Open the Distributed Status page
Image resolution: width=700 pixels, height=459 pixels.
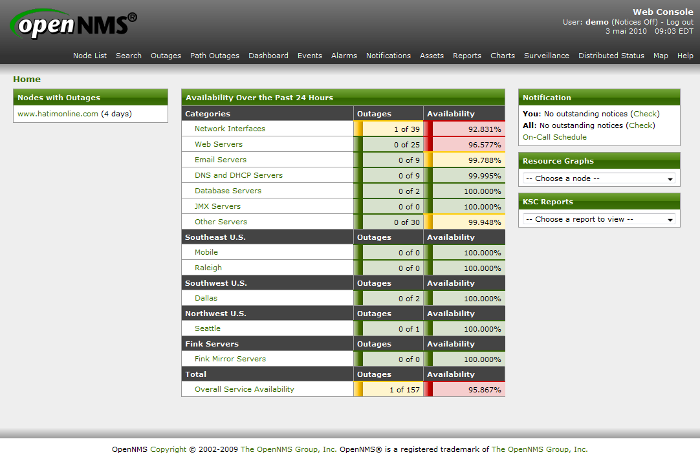[x=611, y=56]
